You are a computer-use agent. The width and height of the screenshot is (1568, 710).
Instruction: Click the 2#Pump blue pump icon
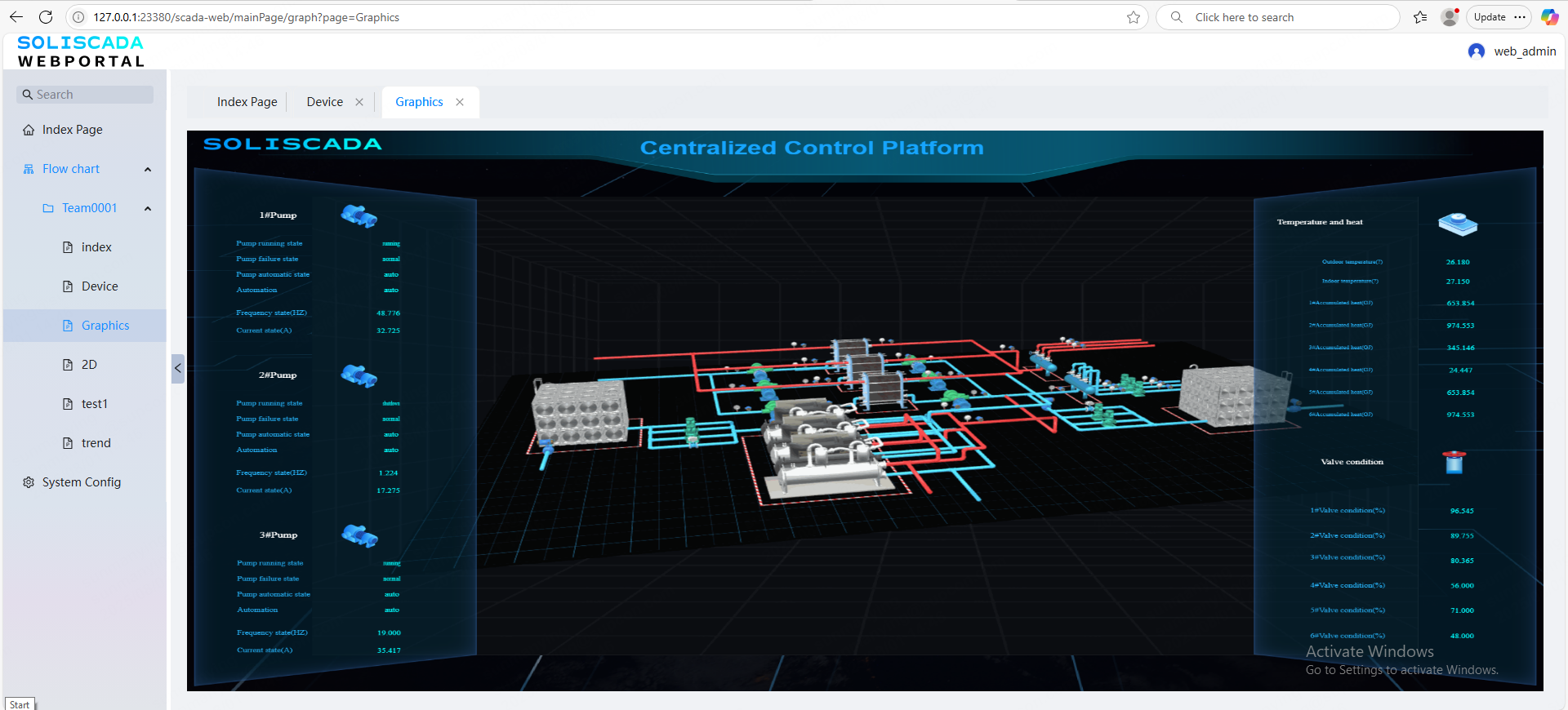click(x=359, y=376)
